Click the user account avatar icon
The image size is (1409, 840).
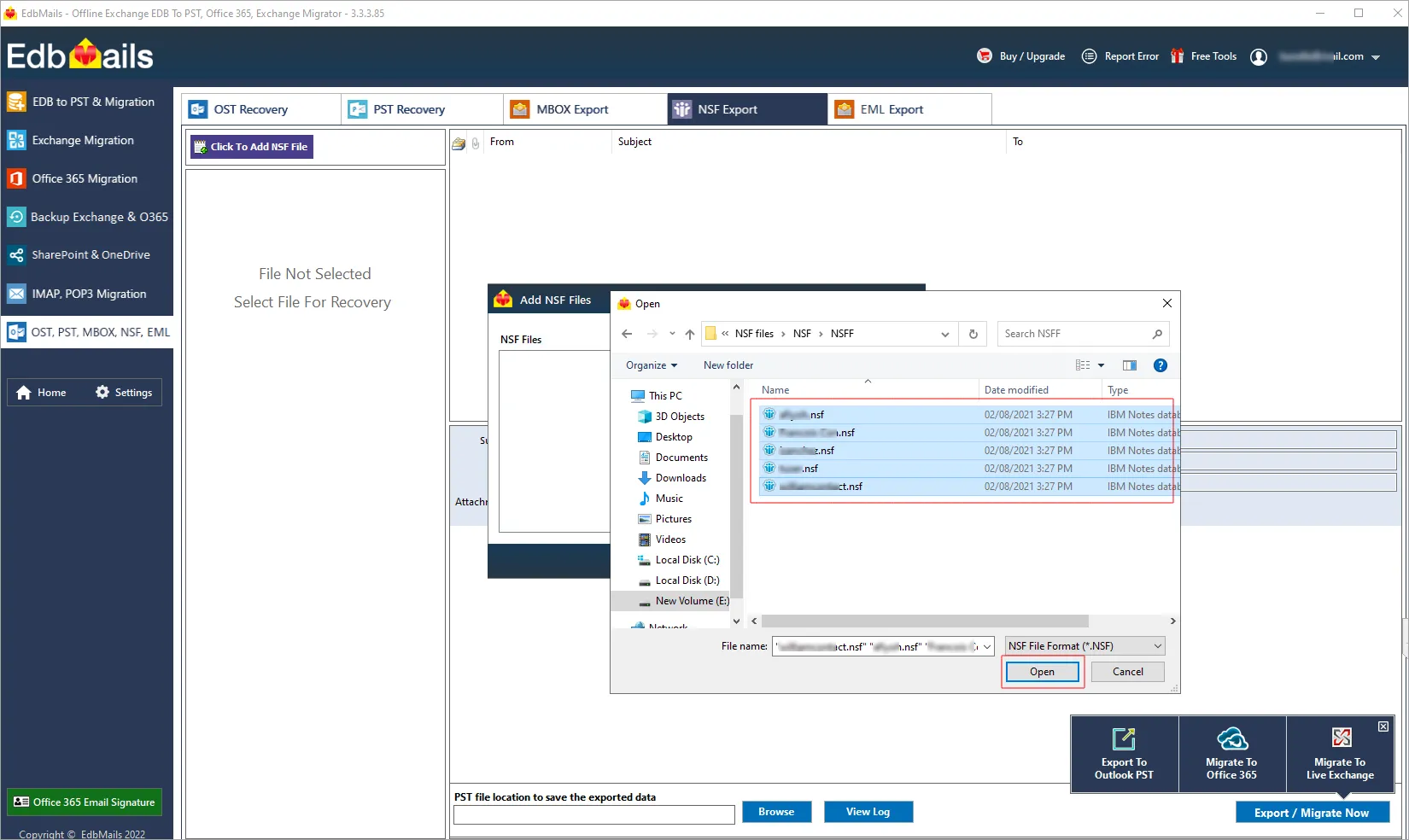coord(1258,56)
